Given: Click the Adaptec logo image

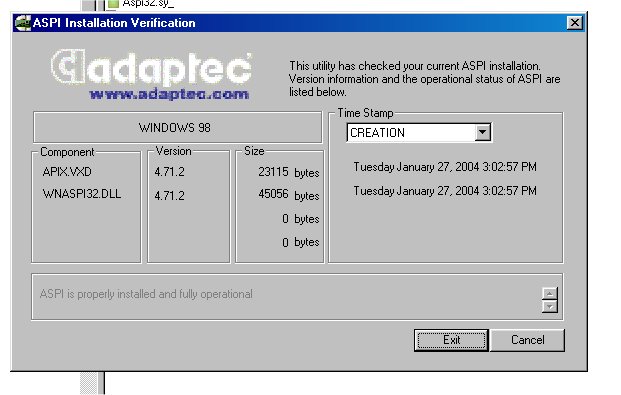Looking at the screenshot, I should coord(151,68).
